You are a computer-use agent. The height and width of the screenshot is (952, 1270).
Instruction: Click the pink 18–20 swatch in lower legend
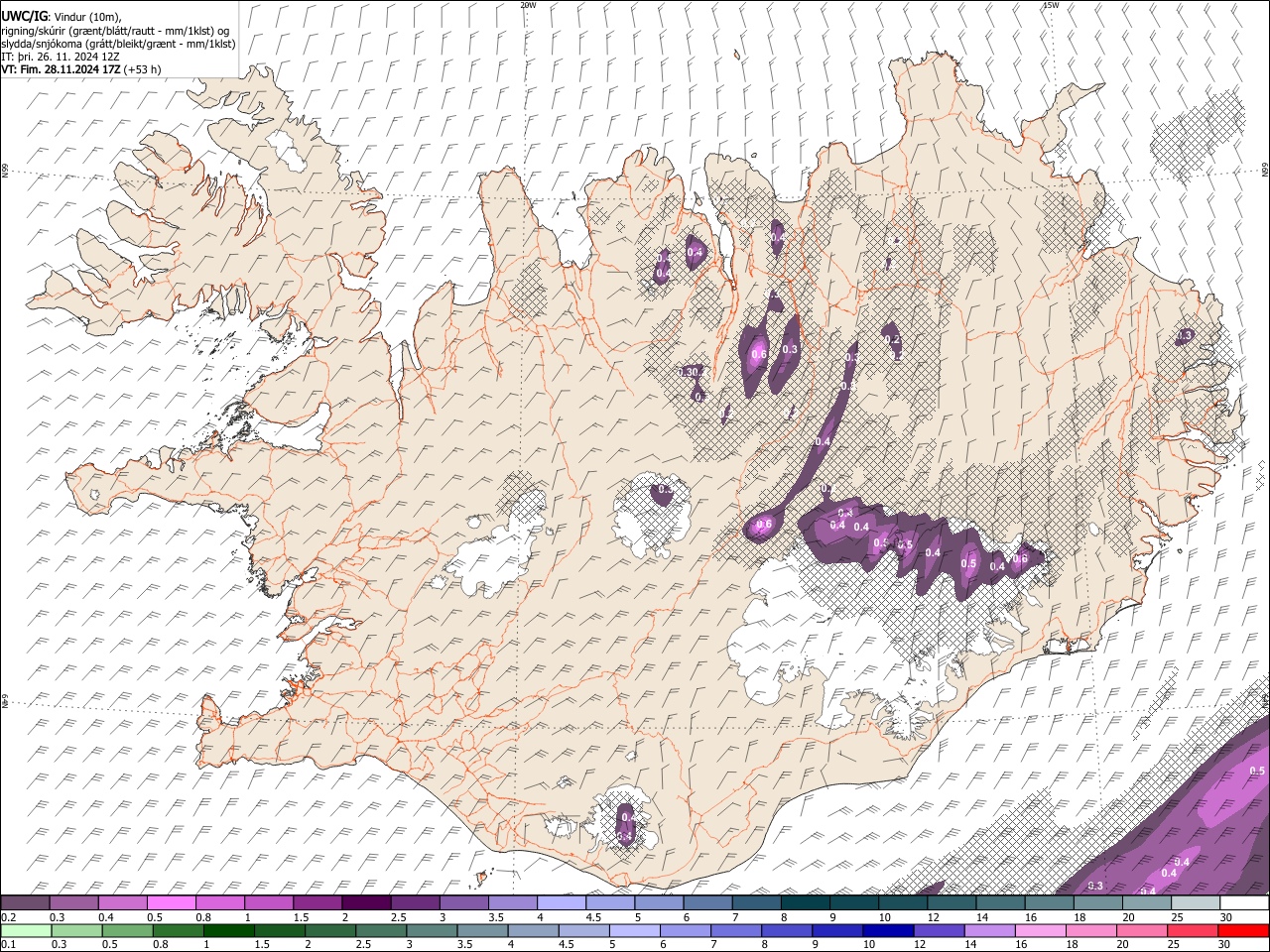point(1091,930)
